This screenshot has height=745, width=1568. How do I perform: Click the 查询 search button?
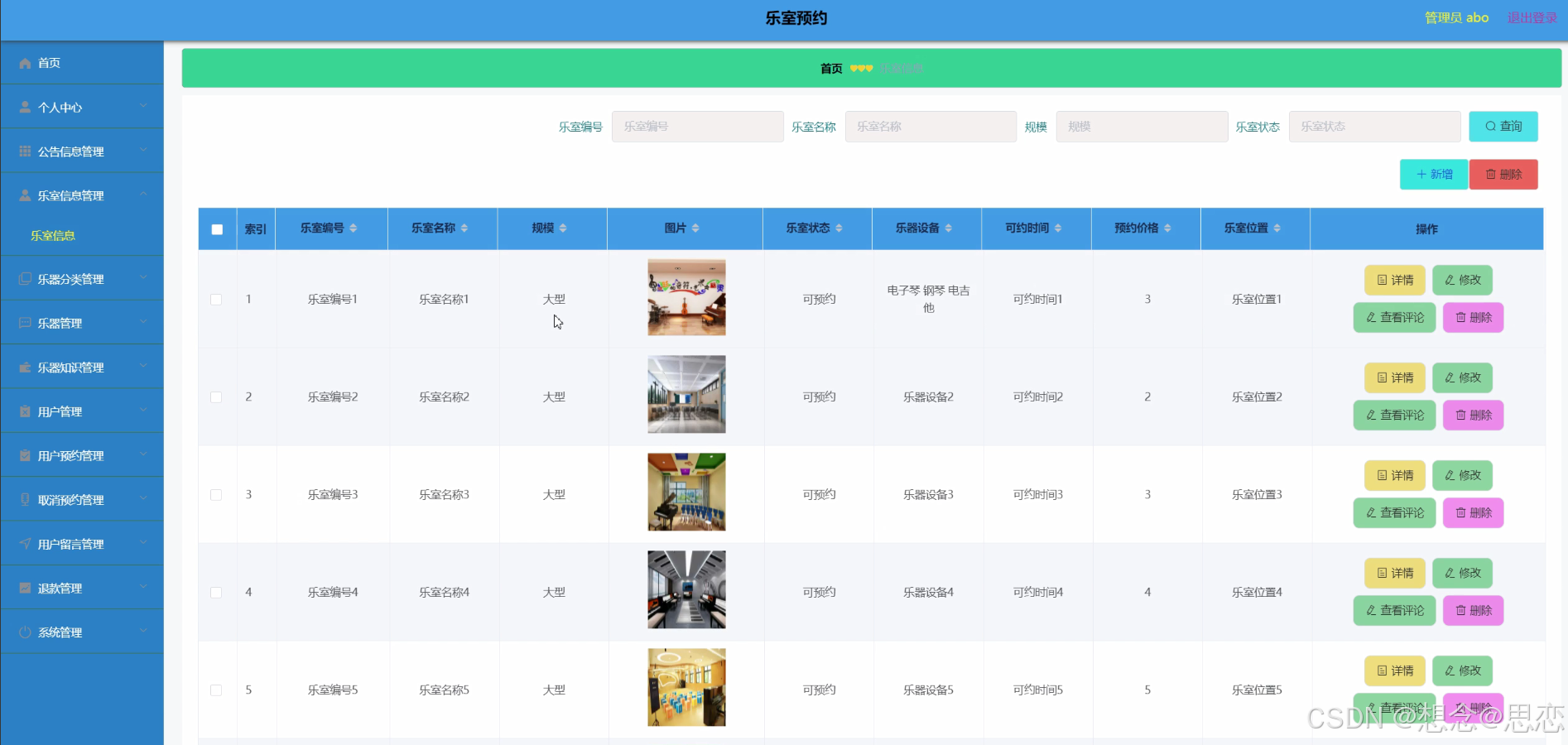point(1503,127)
